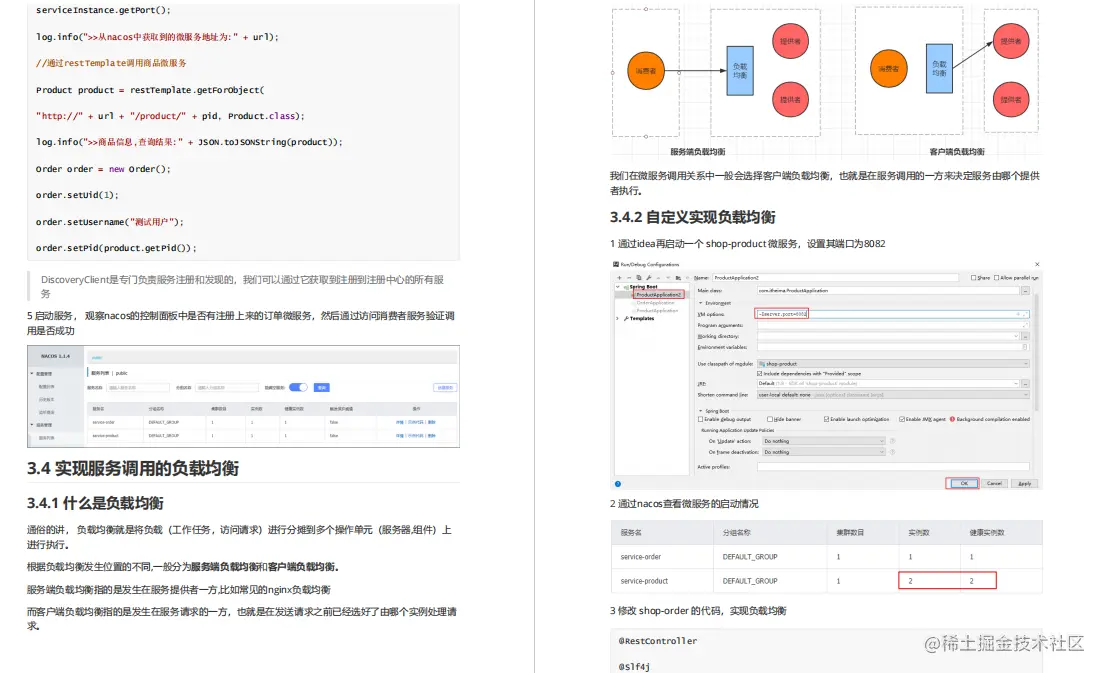Click the wrench edit templates toolbar icon
Viewport: 1104px width, 673px height.
(648, 277)
